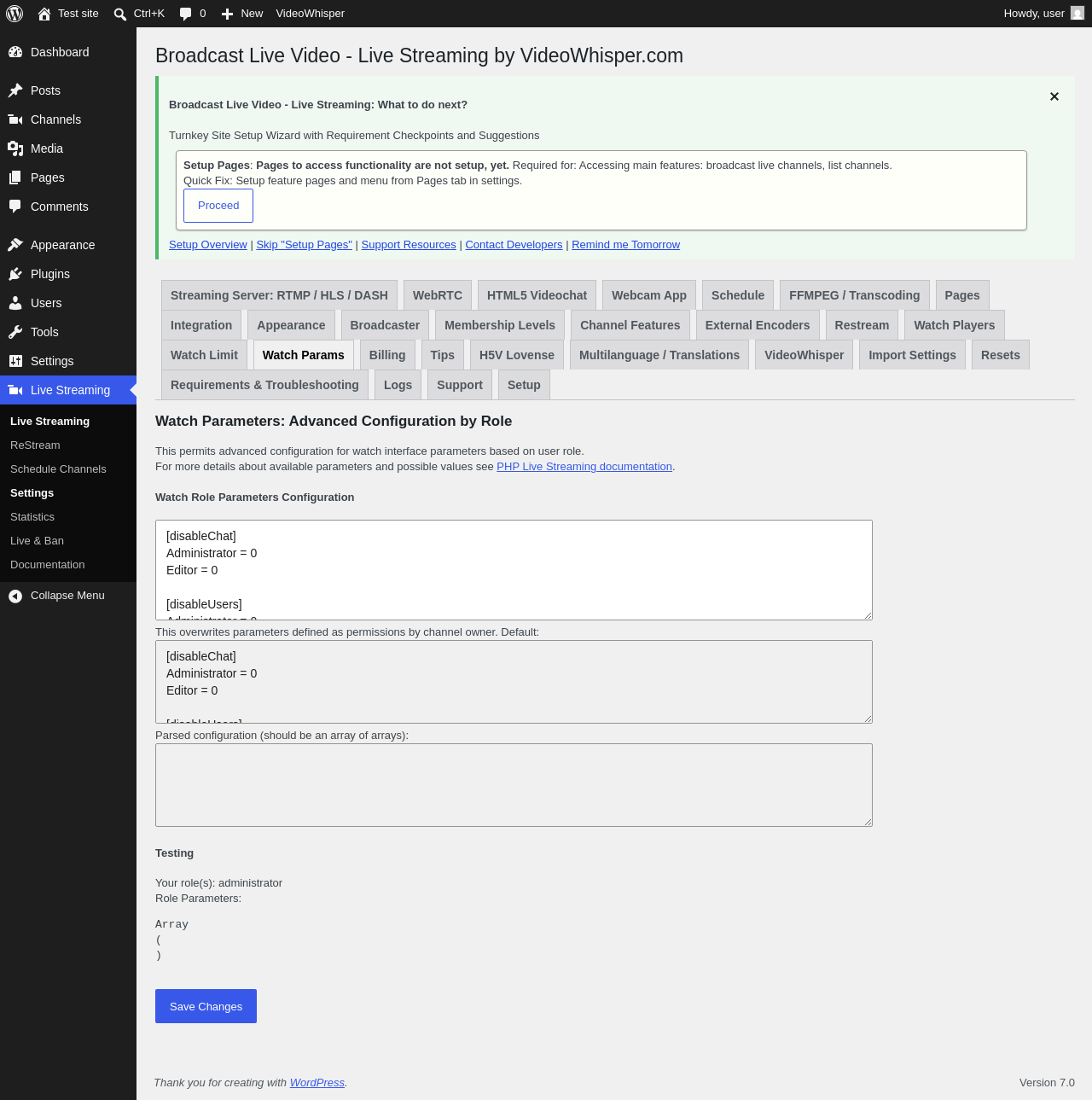Screen dimensions: 1092x1100
Task: Open the Membership Levels tab
Action: pos(500,325)
